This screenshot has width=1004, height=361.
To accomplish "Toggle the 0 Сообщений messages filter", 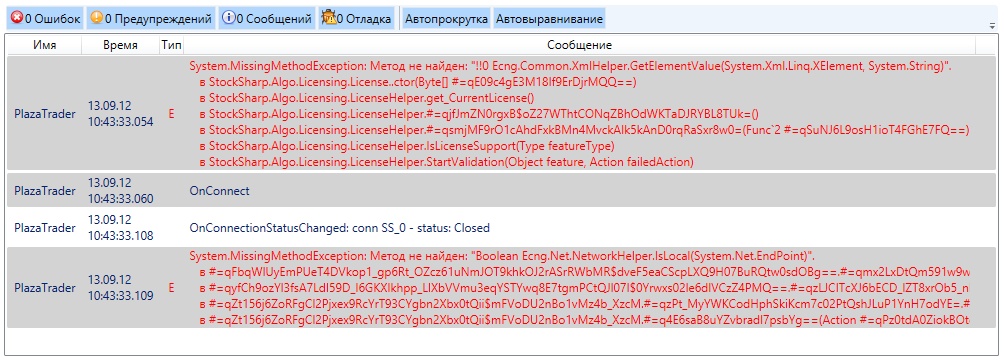I will click(x=267, y=19).
